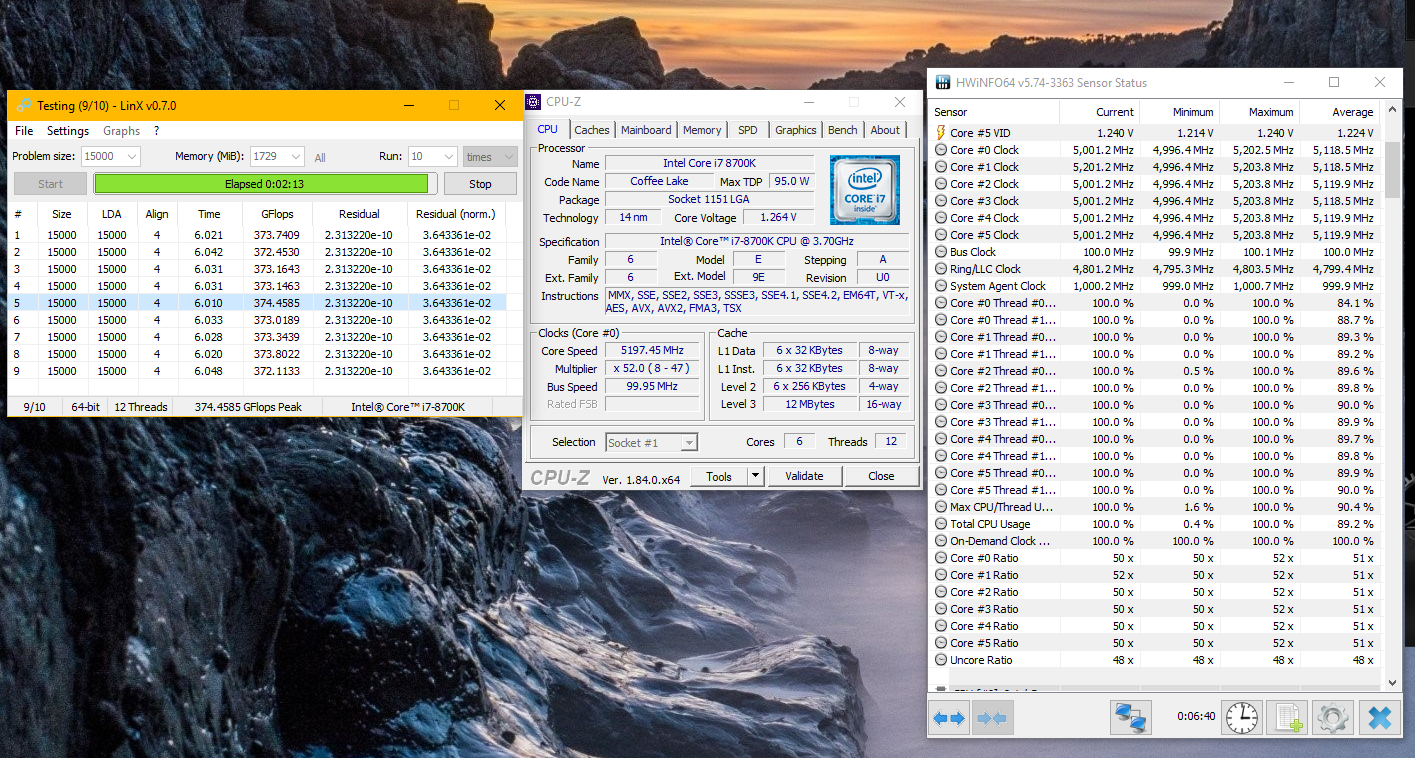Open the File menu in LinX
The image size is (1415, 758).
tap(24, 131)
